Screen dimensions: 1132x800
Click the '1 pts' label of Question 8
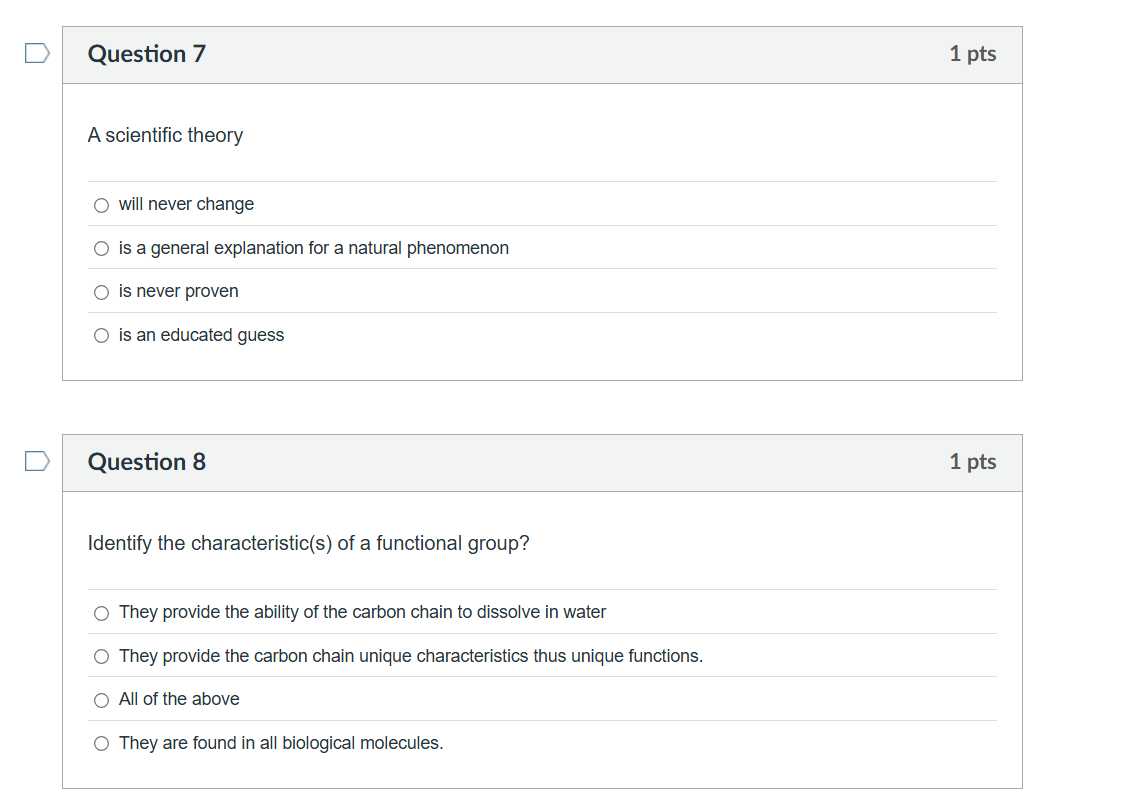(972, 462)
